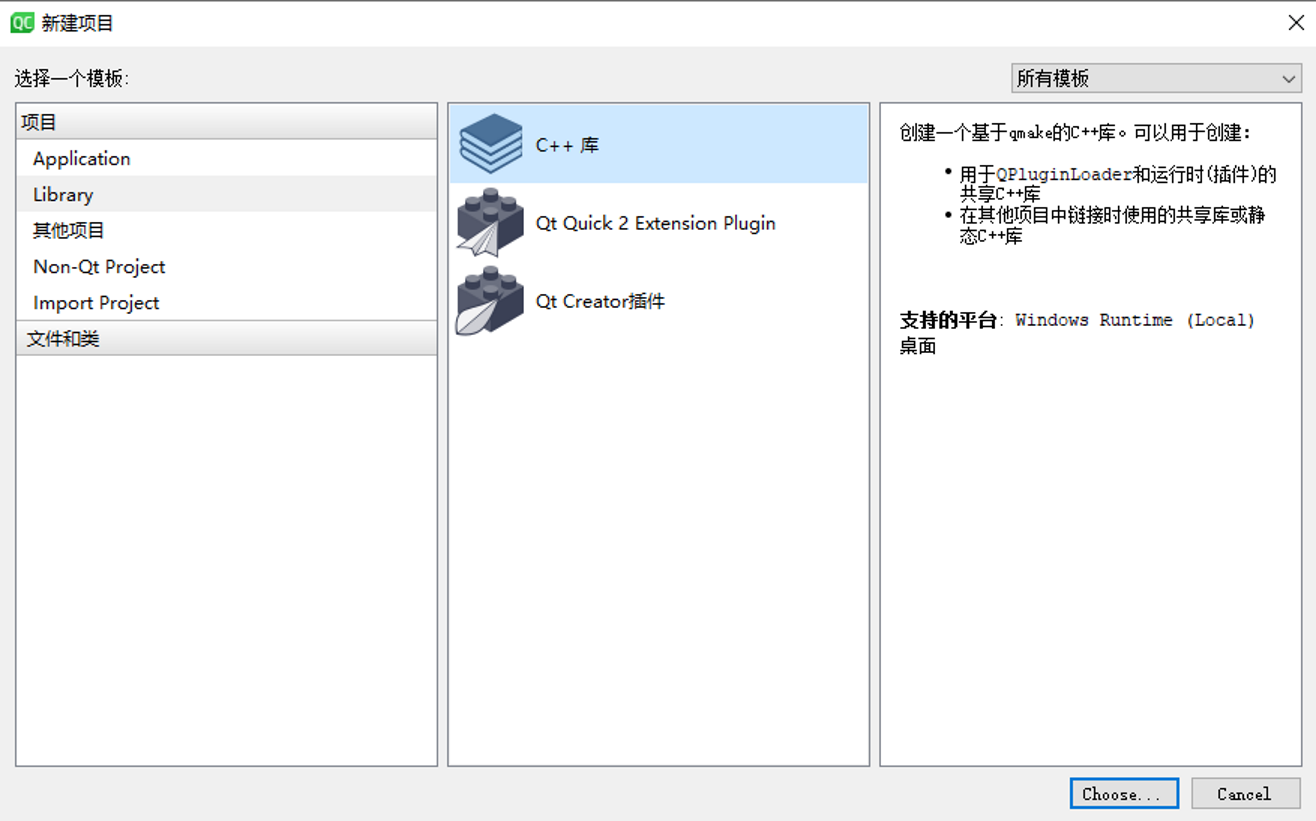Close the 新建项目 dialog
1316x821 pixels.
pyautogui.click(x=1295, y=23)
